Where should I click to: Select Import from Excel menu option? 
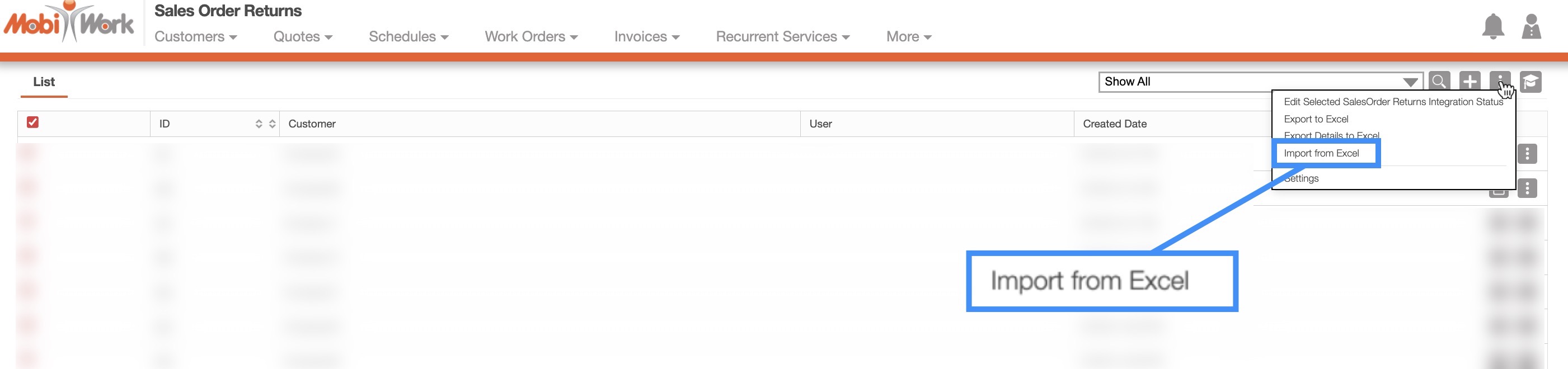1321,153
